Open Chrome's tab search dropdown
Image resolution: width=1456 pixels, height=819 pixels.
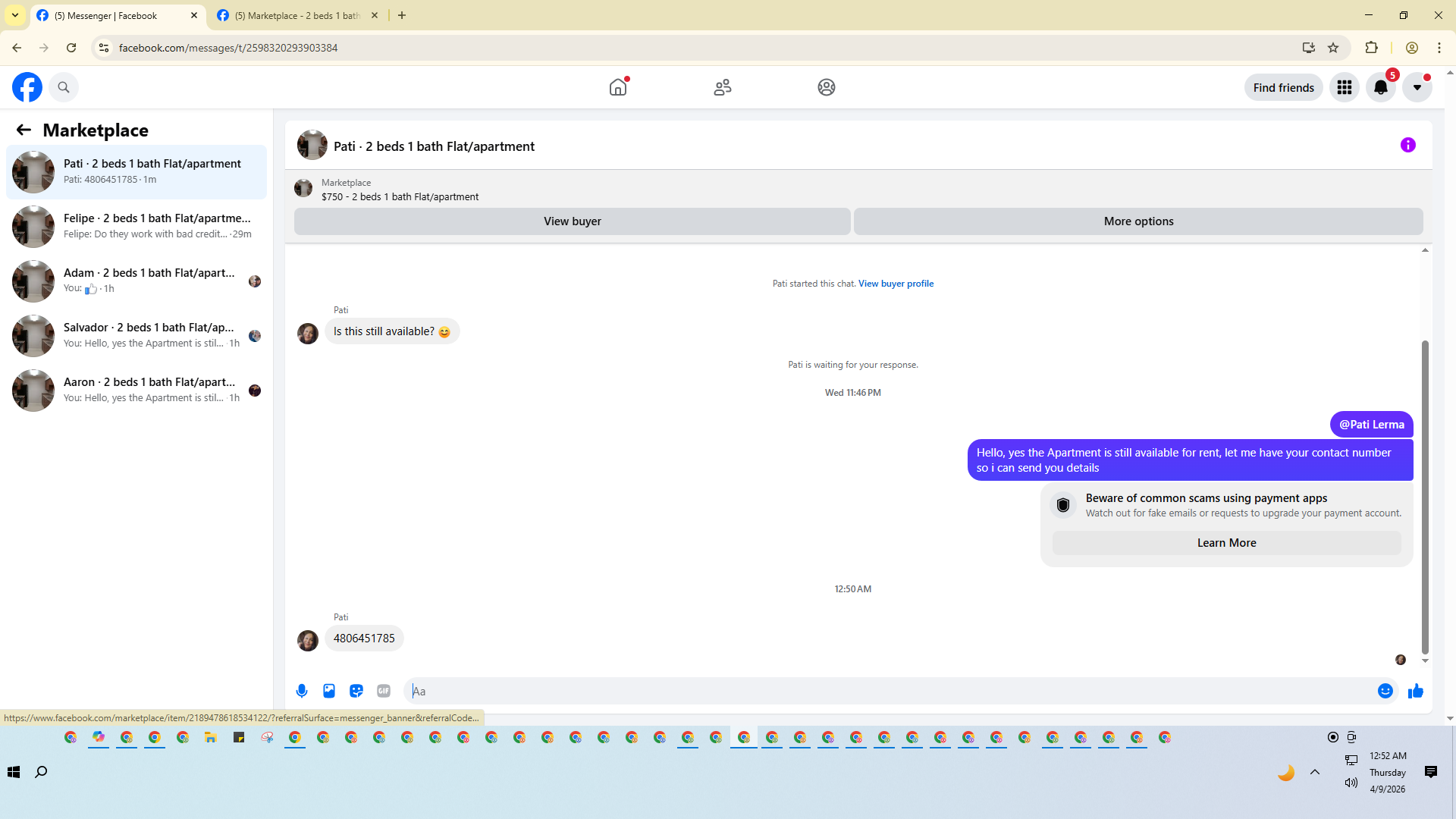pyautogui.click(x=14, y=15)
